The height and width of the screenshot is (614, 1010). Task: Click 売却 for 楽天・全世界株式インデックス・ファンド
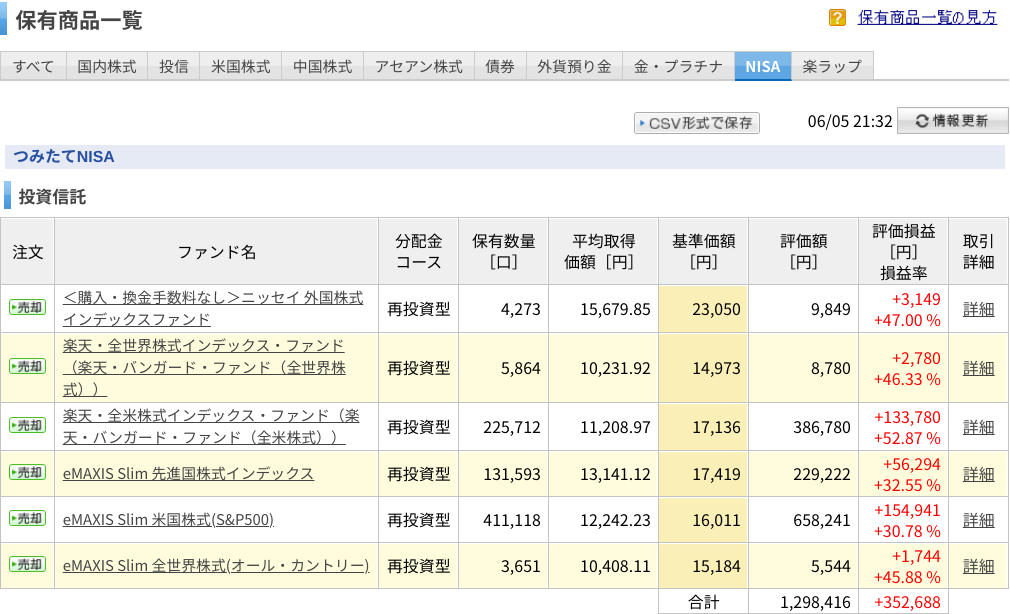pyautogui.click(x=28, y=367)
